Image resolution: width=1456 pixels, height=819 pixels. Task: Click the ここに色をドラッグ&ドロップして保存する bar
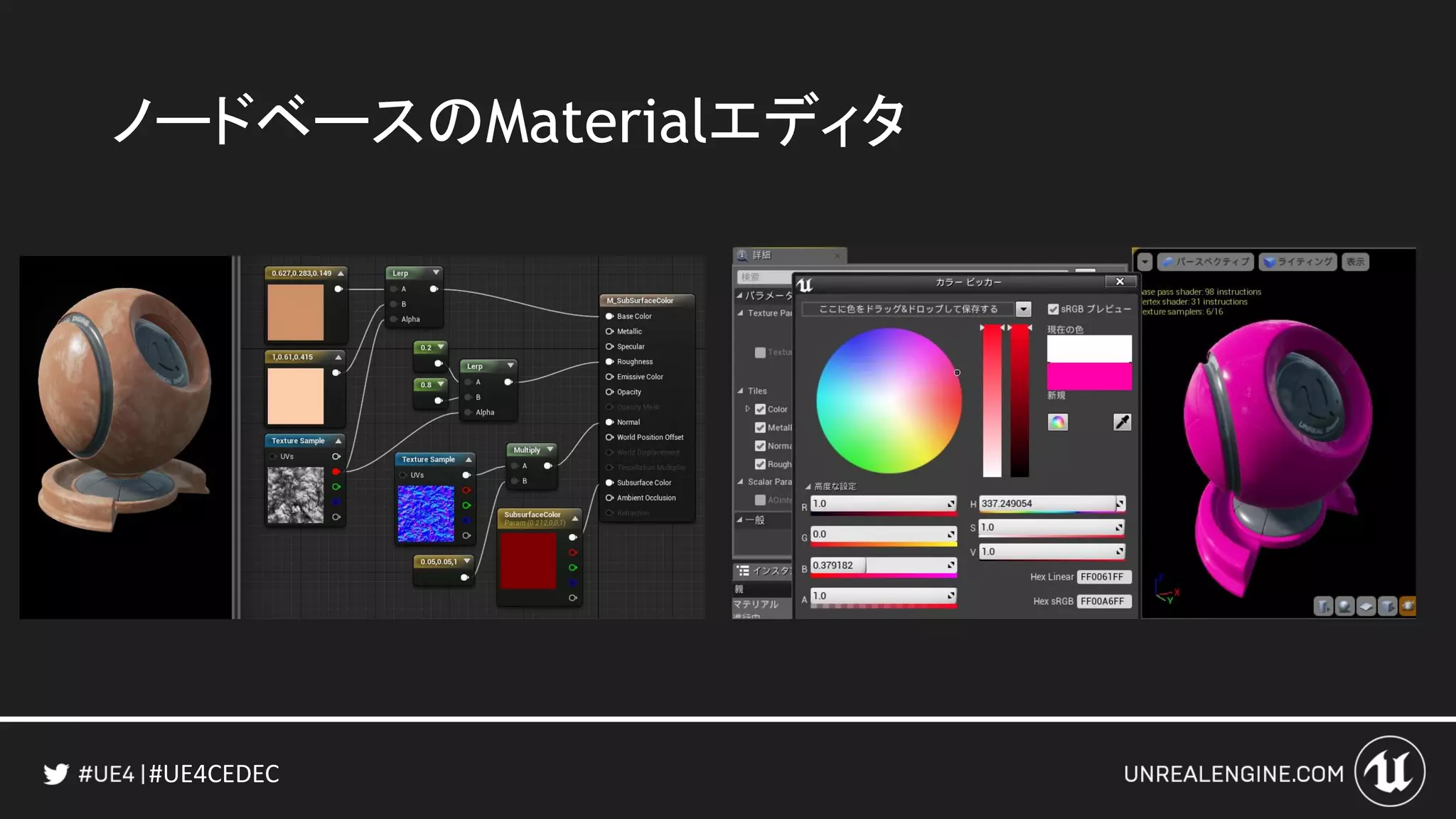[909, 309]
